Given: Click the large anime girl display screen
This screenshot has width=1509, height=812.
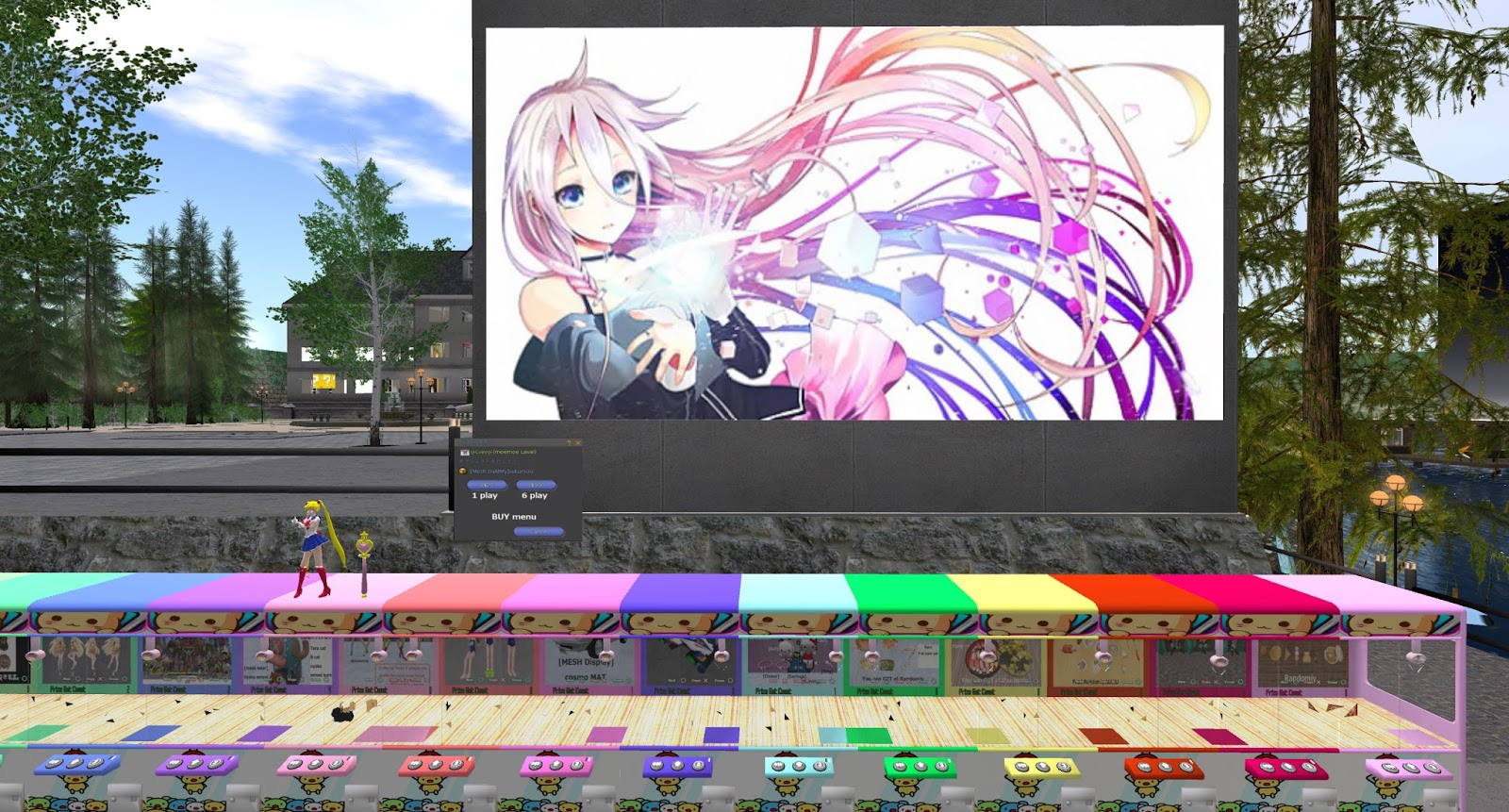Looking at the screenshot, I should pyautogui.click(x=854, y=224).
